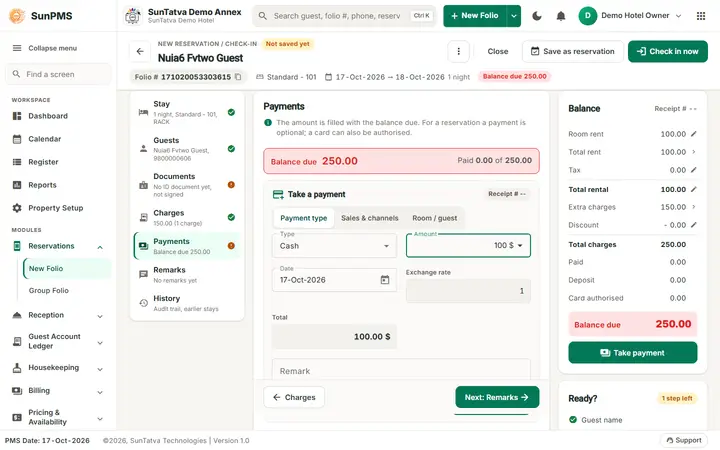Image resolution: width=720 pixels, height=450 pixels.
Task: Click the SunTatva hotel logo
Action: click(133, 16)
